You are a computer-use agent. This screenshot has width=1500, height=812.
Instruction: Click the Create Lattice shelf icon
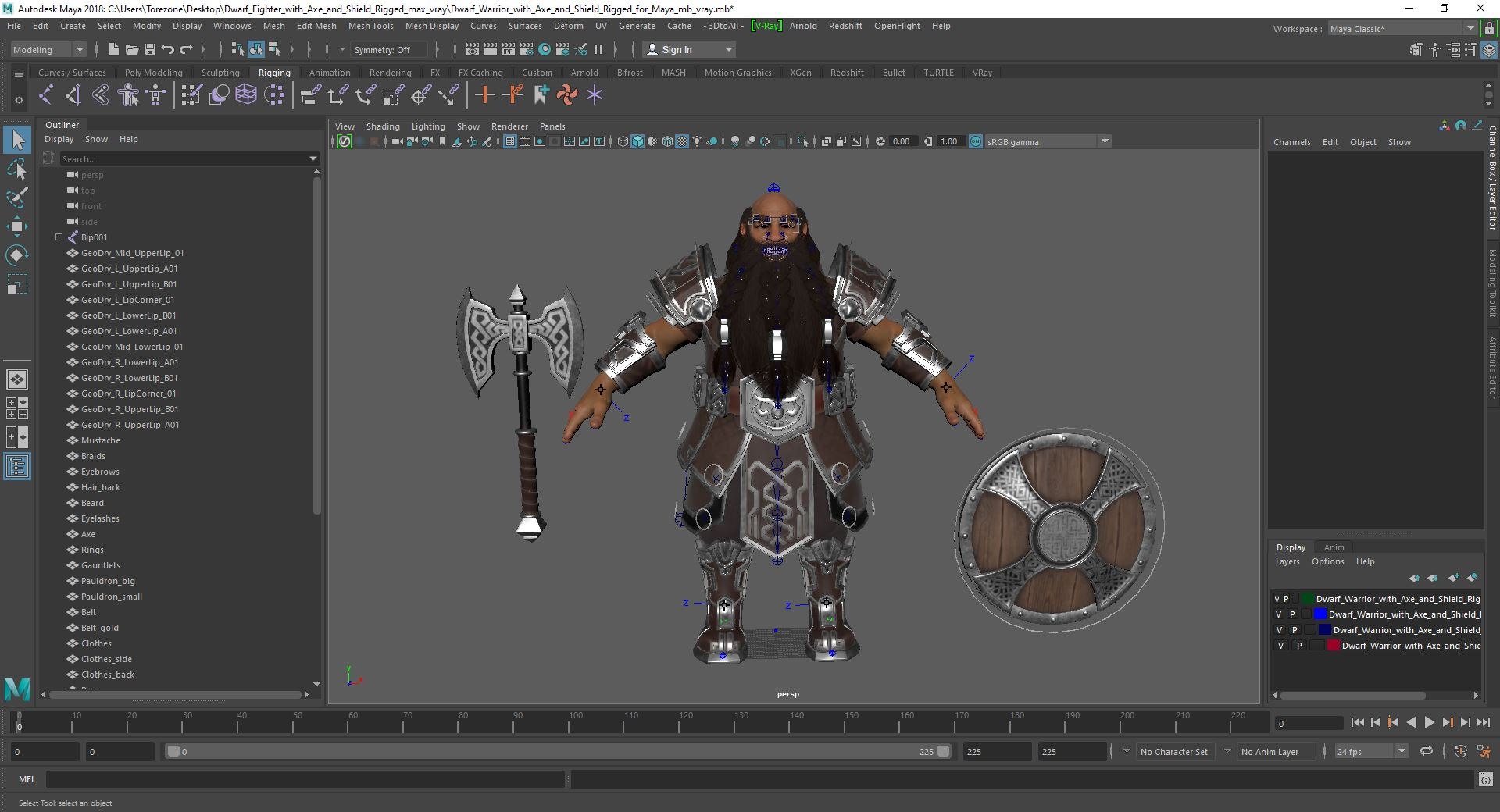point(246,95)
